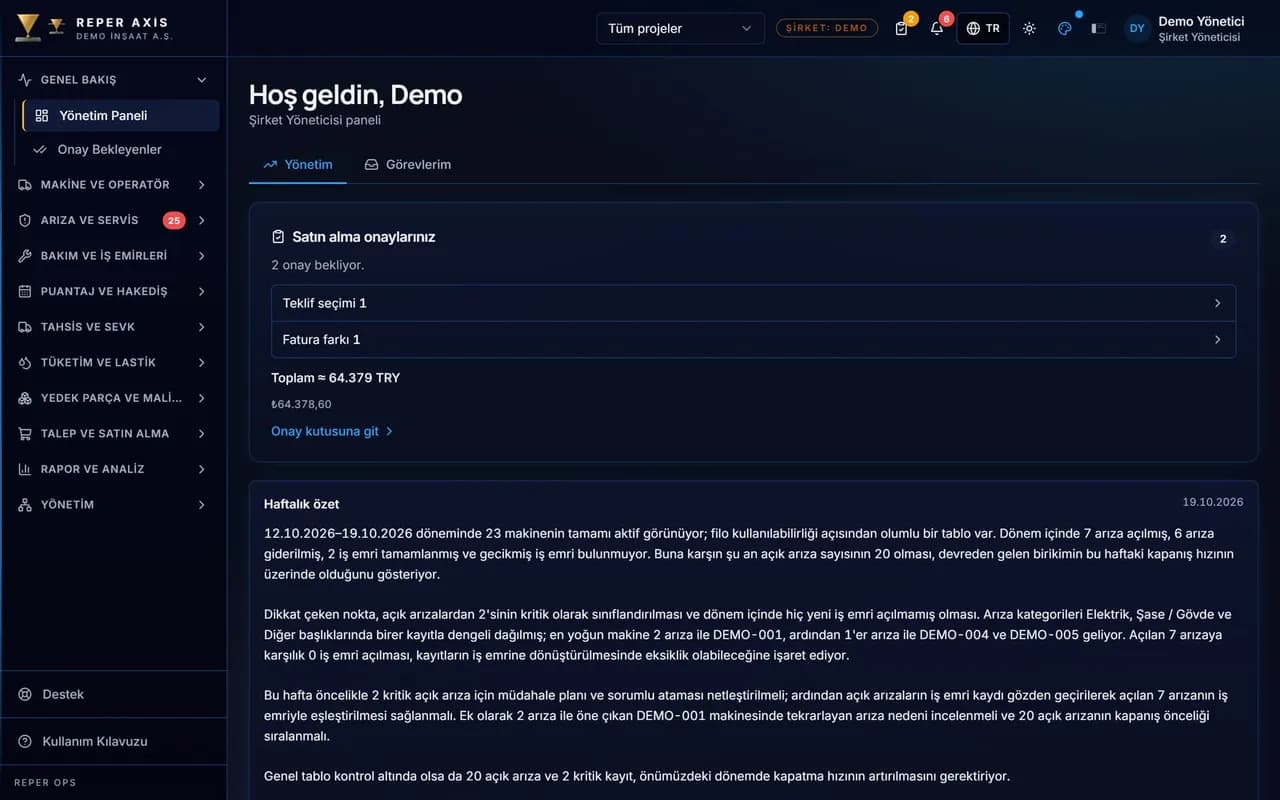This screenshot has width=1280, height=800.
Task: Switch to the Görevlerim tab
Action: point(408,164)
